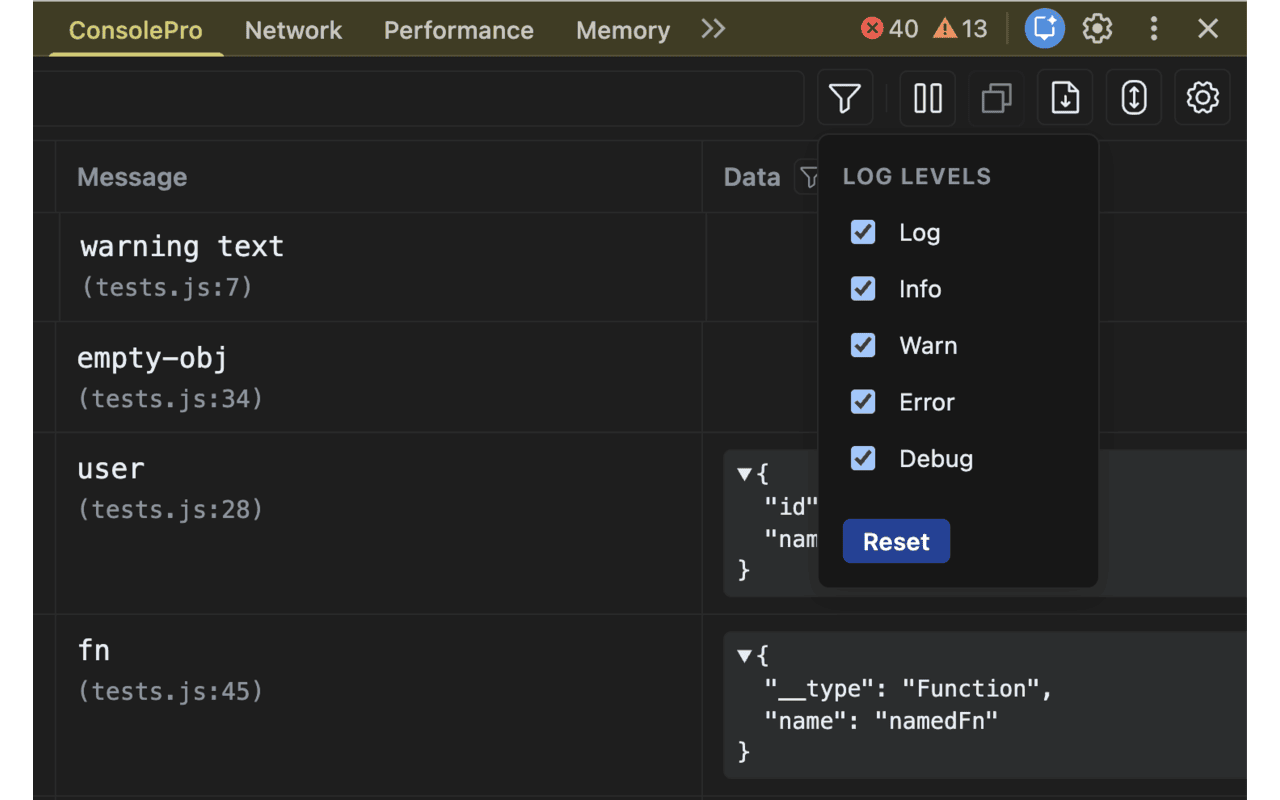Uncheck the Info level checkbox
The width and height of the screenshot is (1280, 800).
pos(863,289)
